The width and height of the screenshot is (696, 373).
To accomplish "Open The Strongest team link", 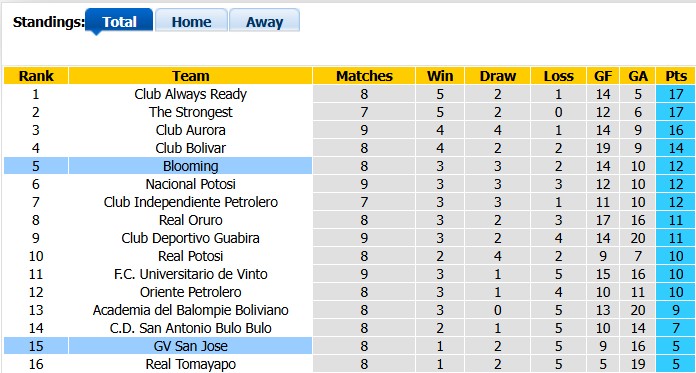I will point(190,112).
